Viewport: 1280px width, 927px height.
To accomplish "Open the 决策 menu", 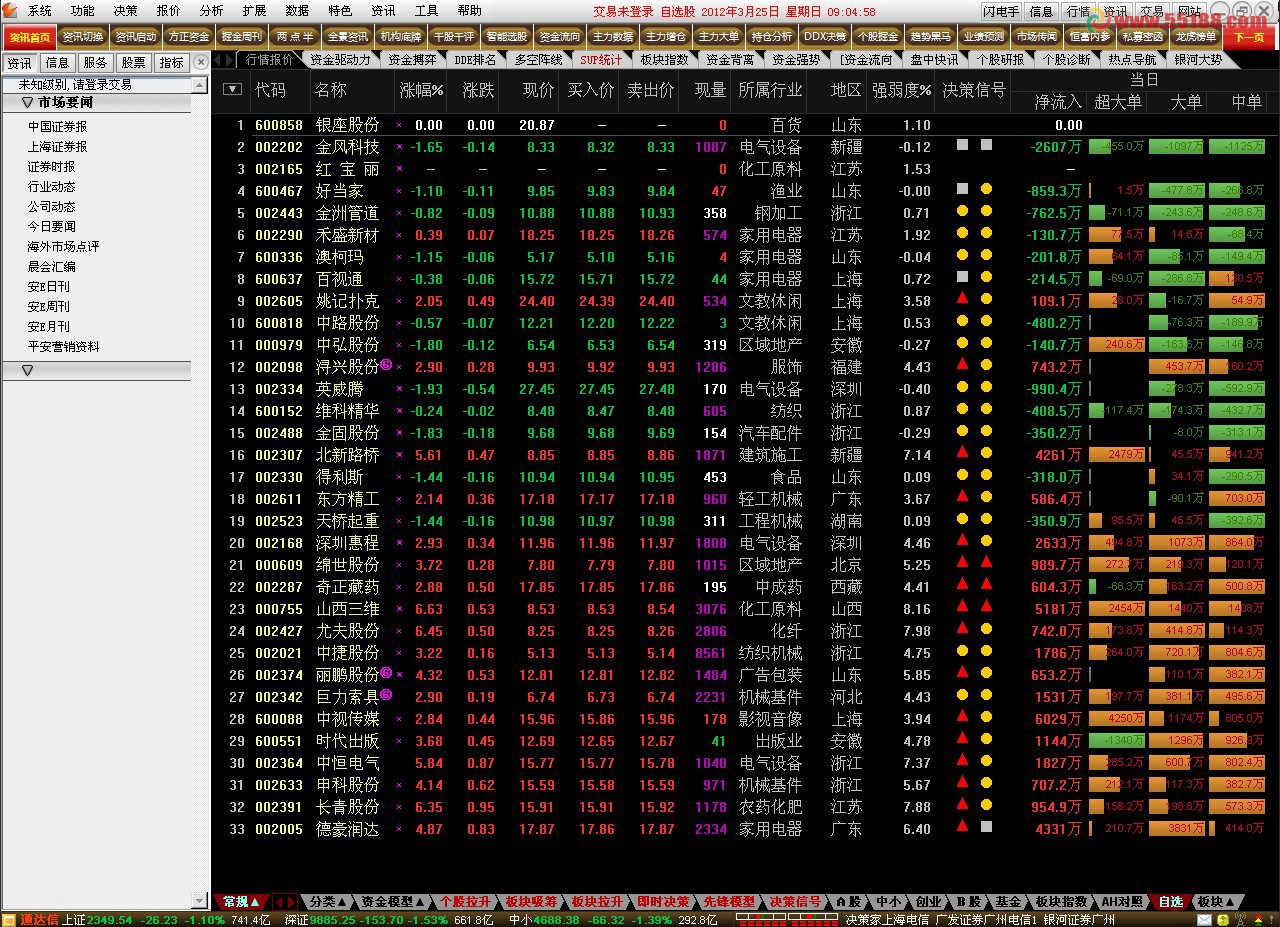I will pos(126,11).
